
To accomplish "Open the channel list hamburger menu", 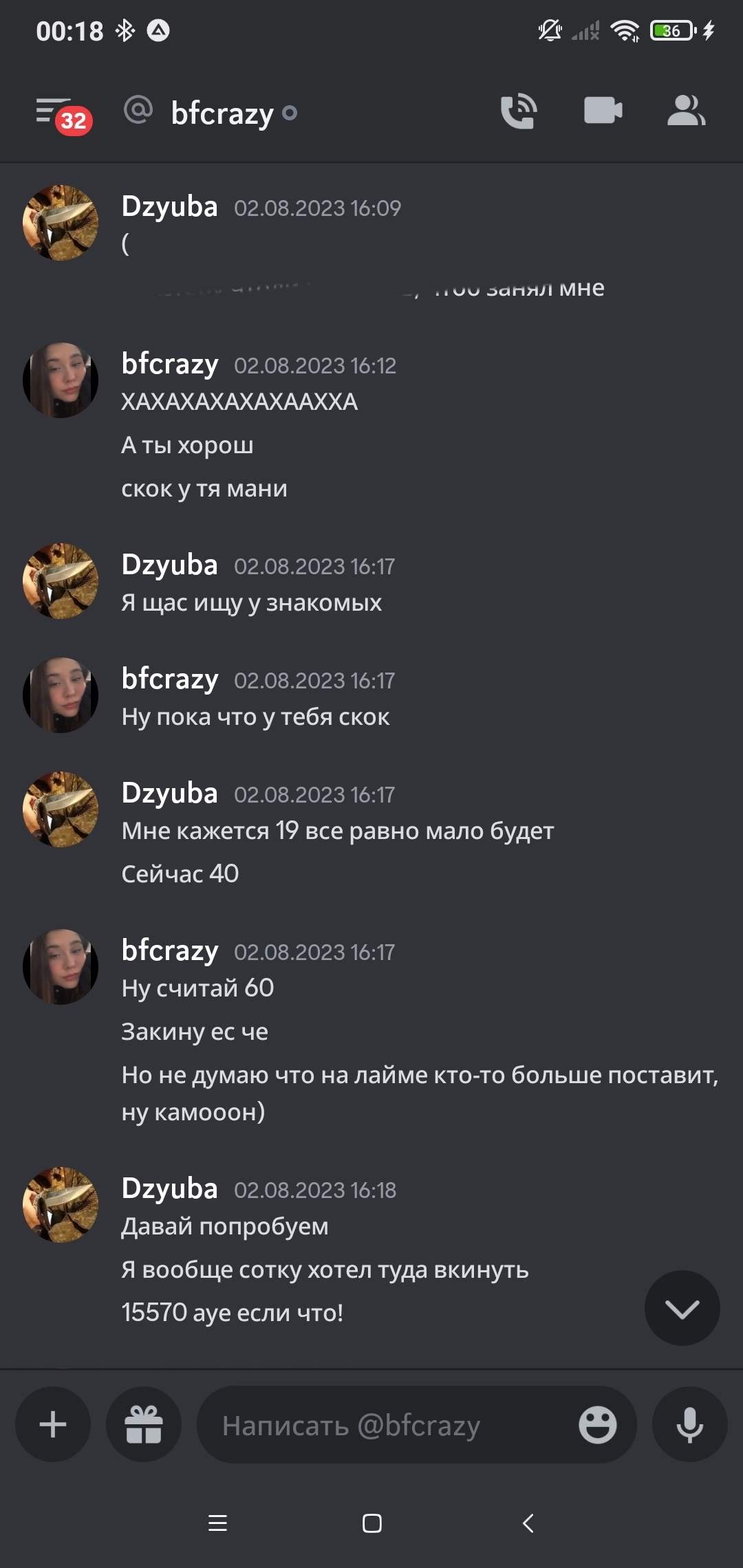I will click(x=53, y=111).
